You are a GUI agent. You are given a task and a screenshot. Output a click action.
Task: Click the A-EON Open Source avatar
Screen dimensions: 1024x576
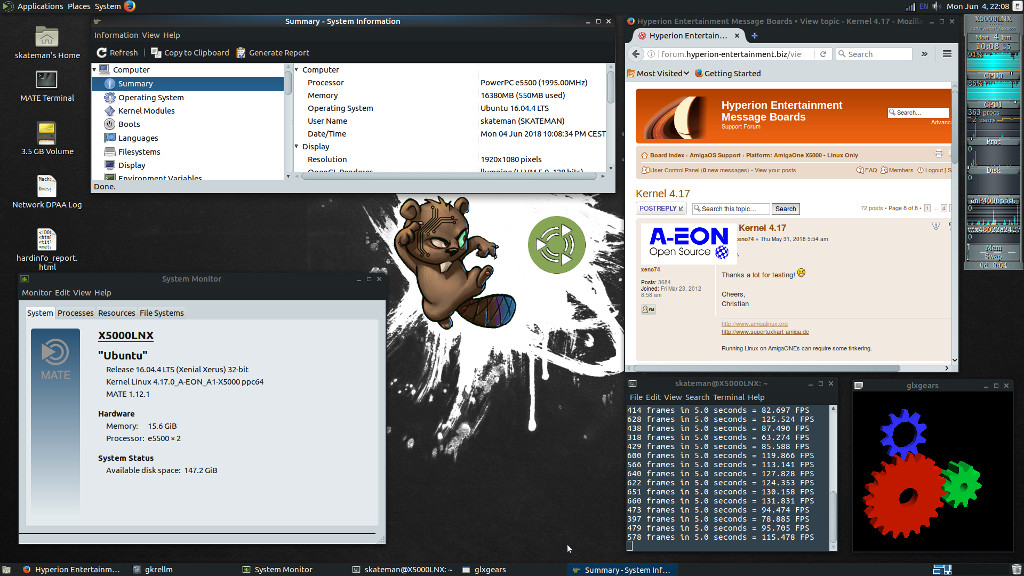(688, 243)
